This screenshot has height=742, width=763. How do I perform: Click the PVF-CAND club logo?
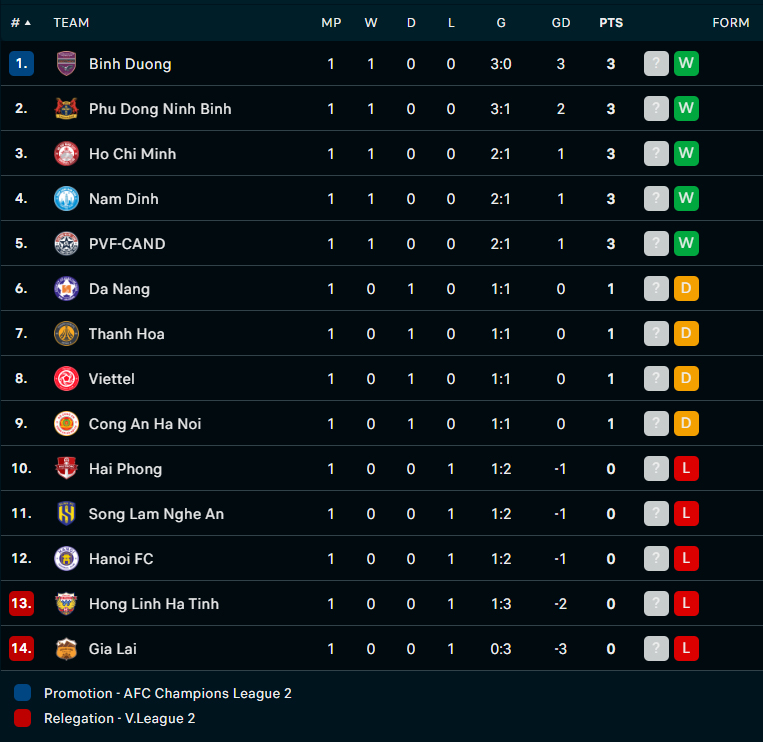coord(66,244)
